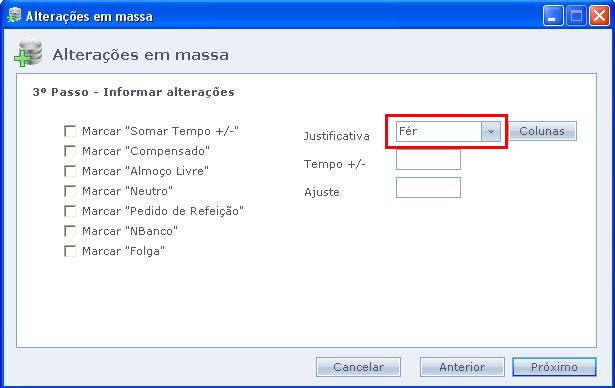
Task: Maximize the Alterações em massa window
Action: 576,16
